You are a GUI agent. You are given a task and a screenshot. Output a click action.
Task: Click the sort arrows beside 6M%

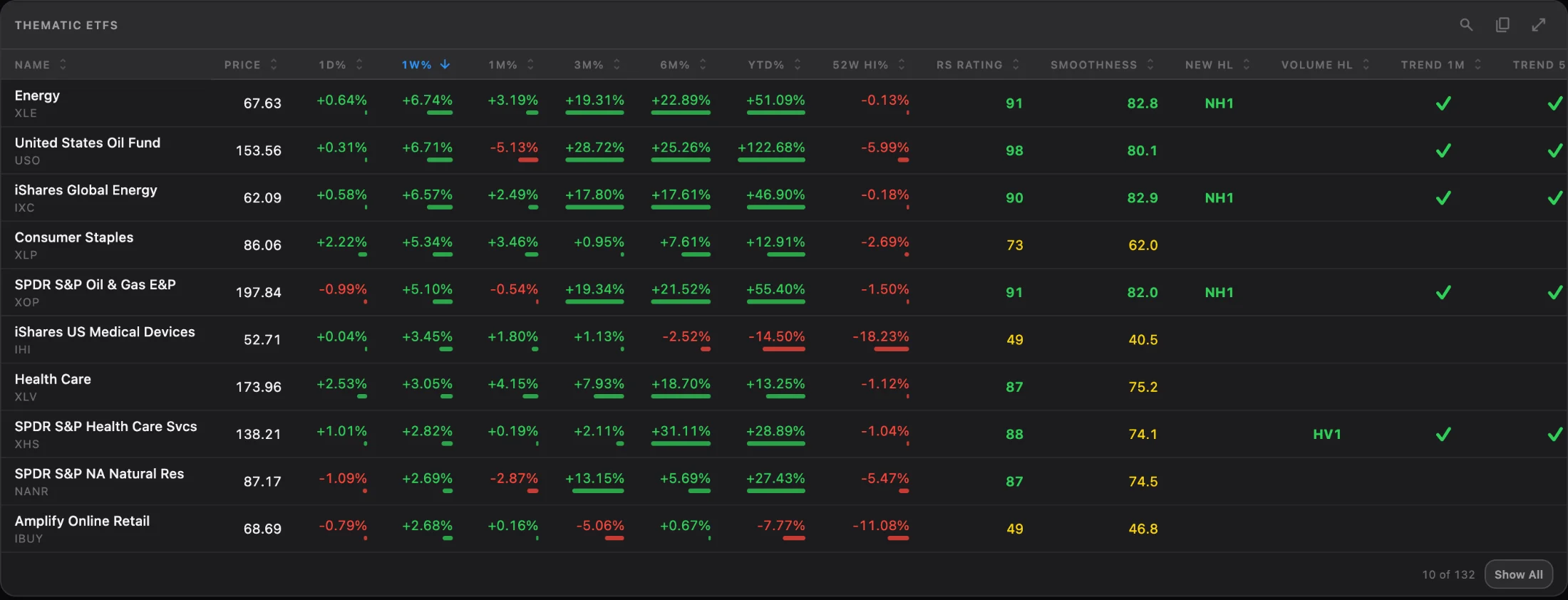point(703,65)
